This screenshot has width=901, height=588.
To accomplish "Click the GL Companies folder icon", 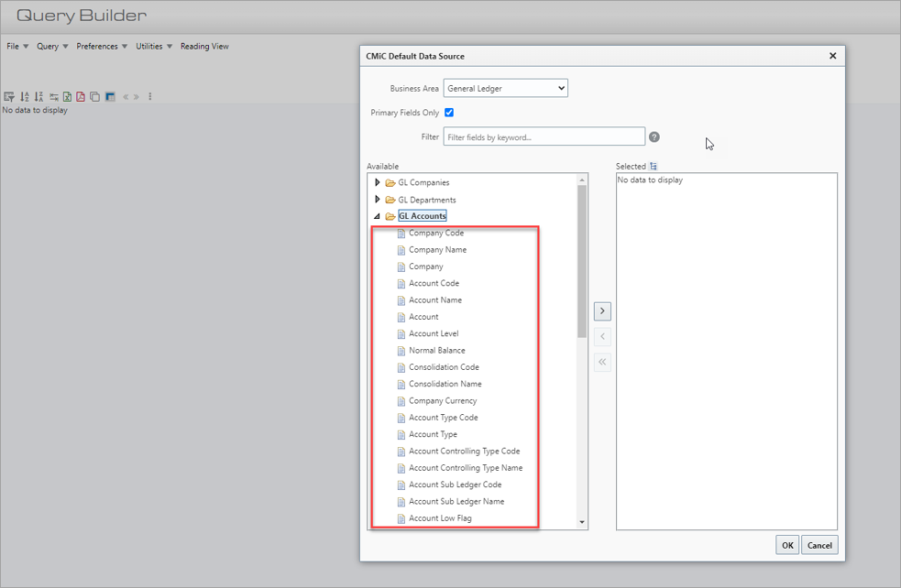I will (x=390, y=183).
